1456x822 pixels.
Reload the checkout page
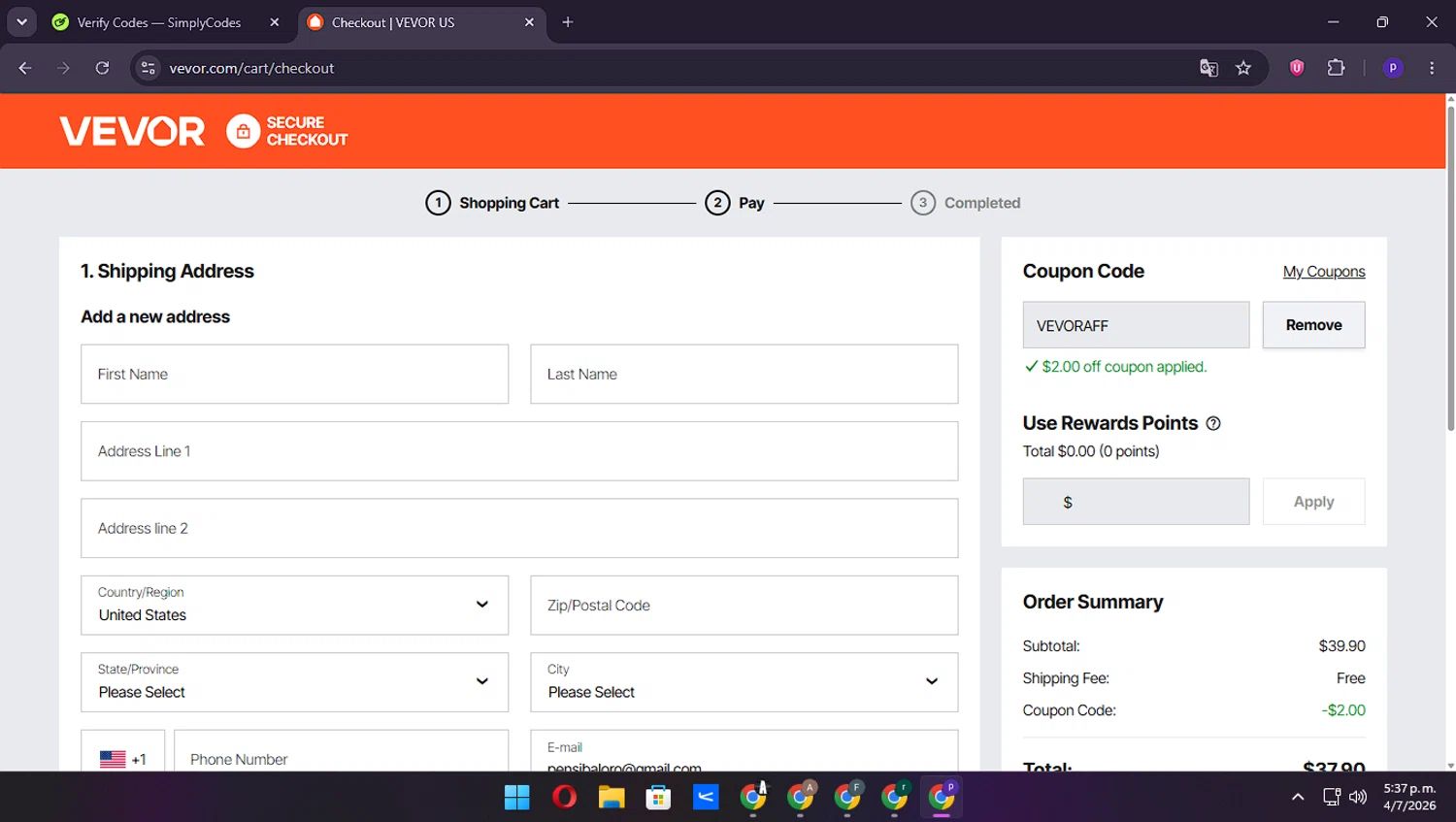pyautogui.click(x=102, y=68)
